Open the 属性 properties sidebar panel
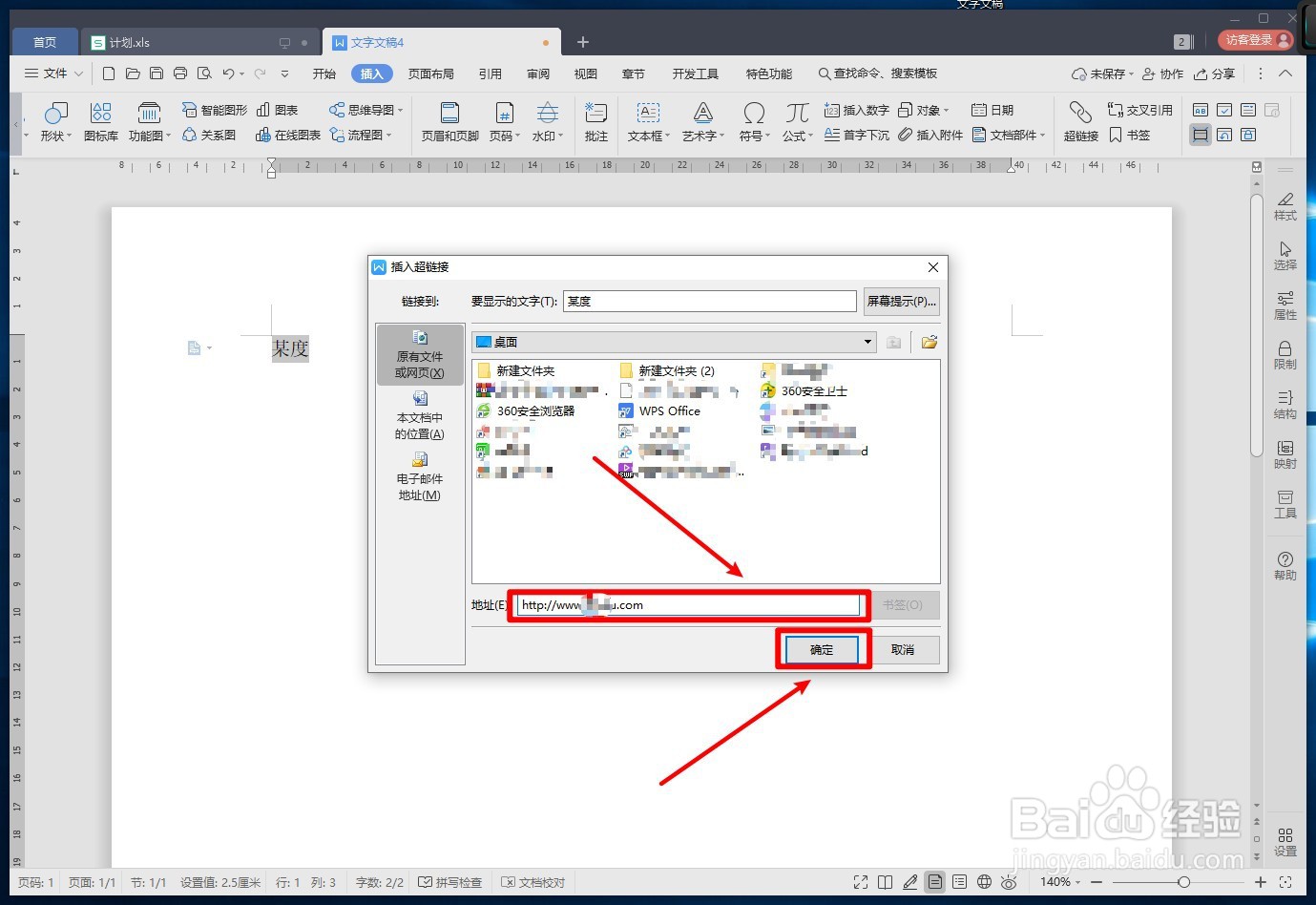The width and height of the screenshot is (1316, 905). (x=1285, y=305)
